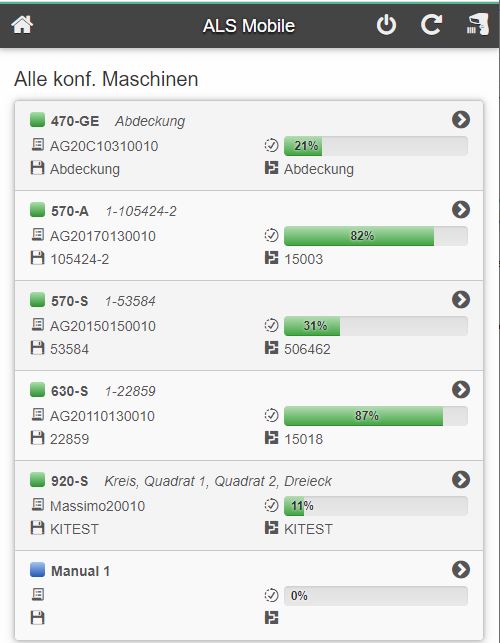The image size is (500, 643).
Task: Click the 82% progress bar
Action: pyautogui.click(x=376, y=236)
